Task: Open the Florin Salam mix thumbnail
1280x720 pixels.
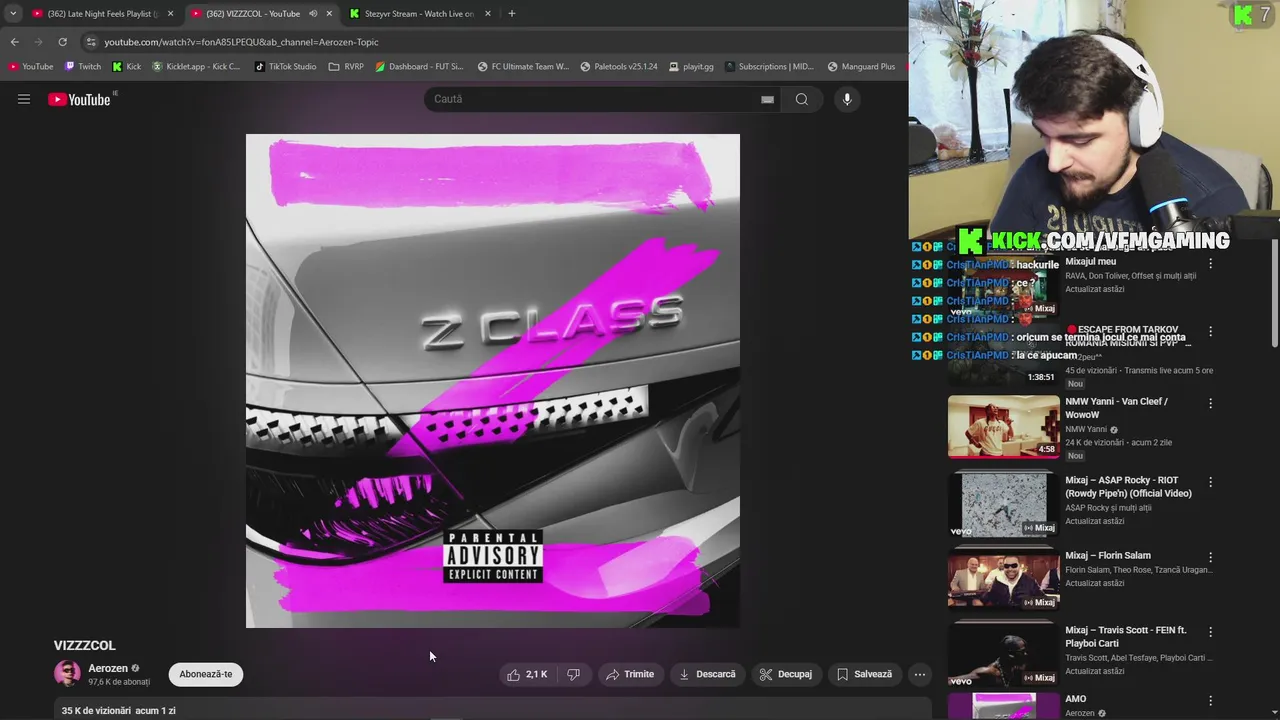Action: point(1004,578)
